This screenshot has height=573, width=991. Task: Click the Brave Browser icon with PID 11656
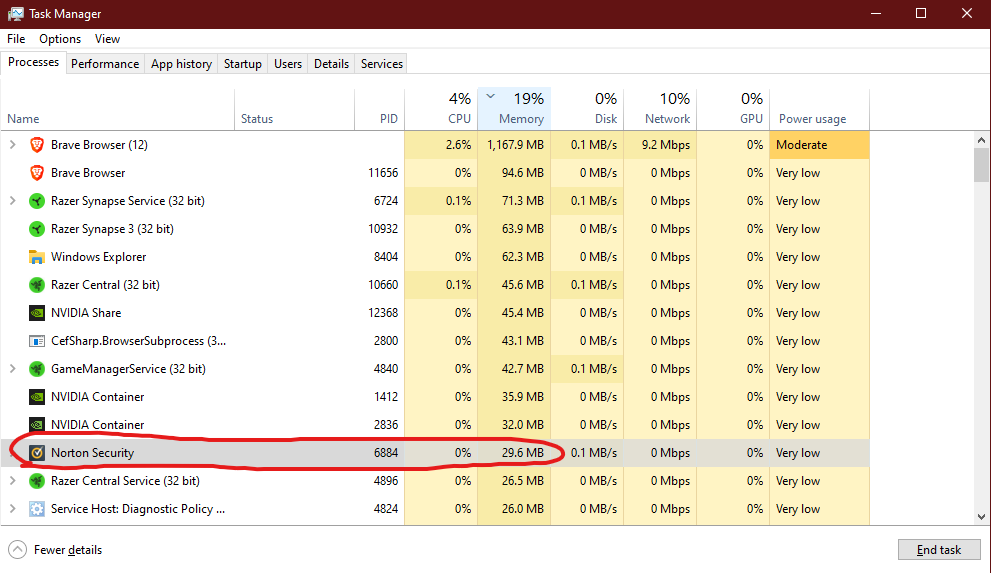tap(37, 172)
